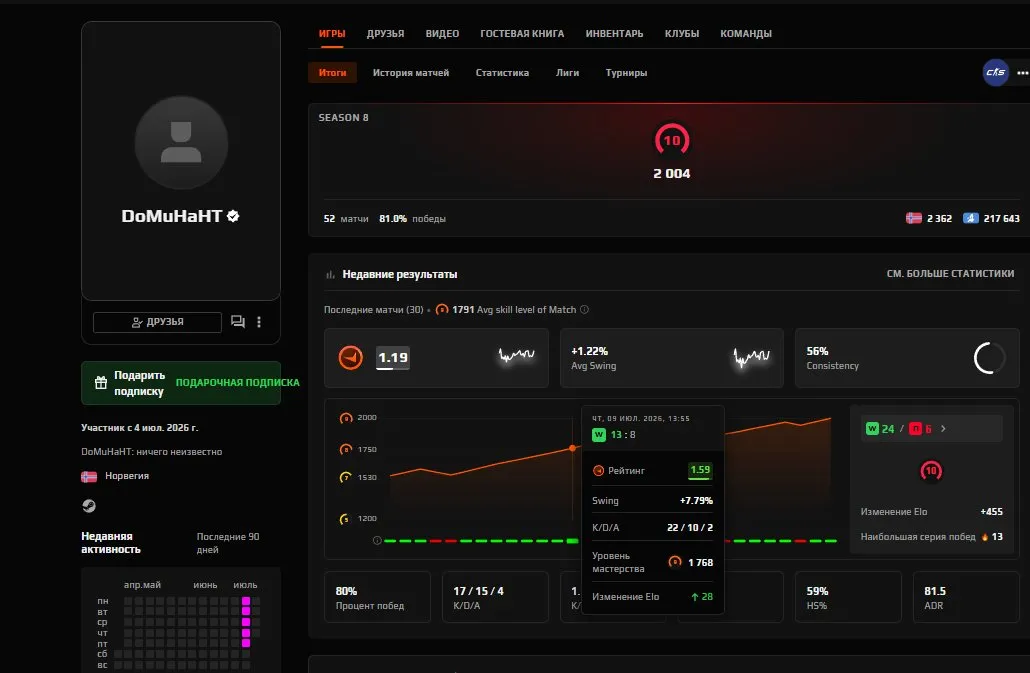Image resolution: width=1030 pixels, height=673 pixels.
Task: Open the ИНВЕНТАРЬ tab
Action: [614, 33]
